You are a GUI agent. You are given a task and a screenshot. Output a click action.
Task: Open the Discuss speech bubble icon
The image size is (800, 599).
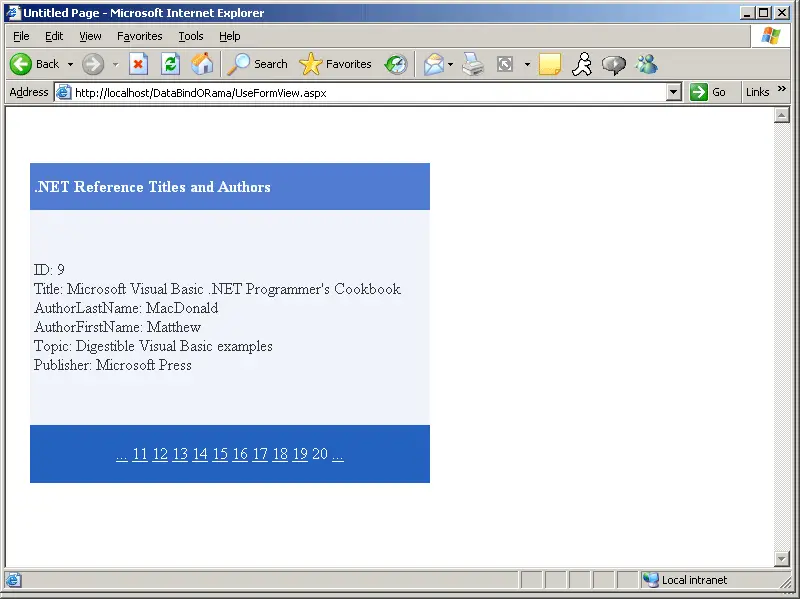pyautogui.click(x=614, y=65)
